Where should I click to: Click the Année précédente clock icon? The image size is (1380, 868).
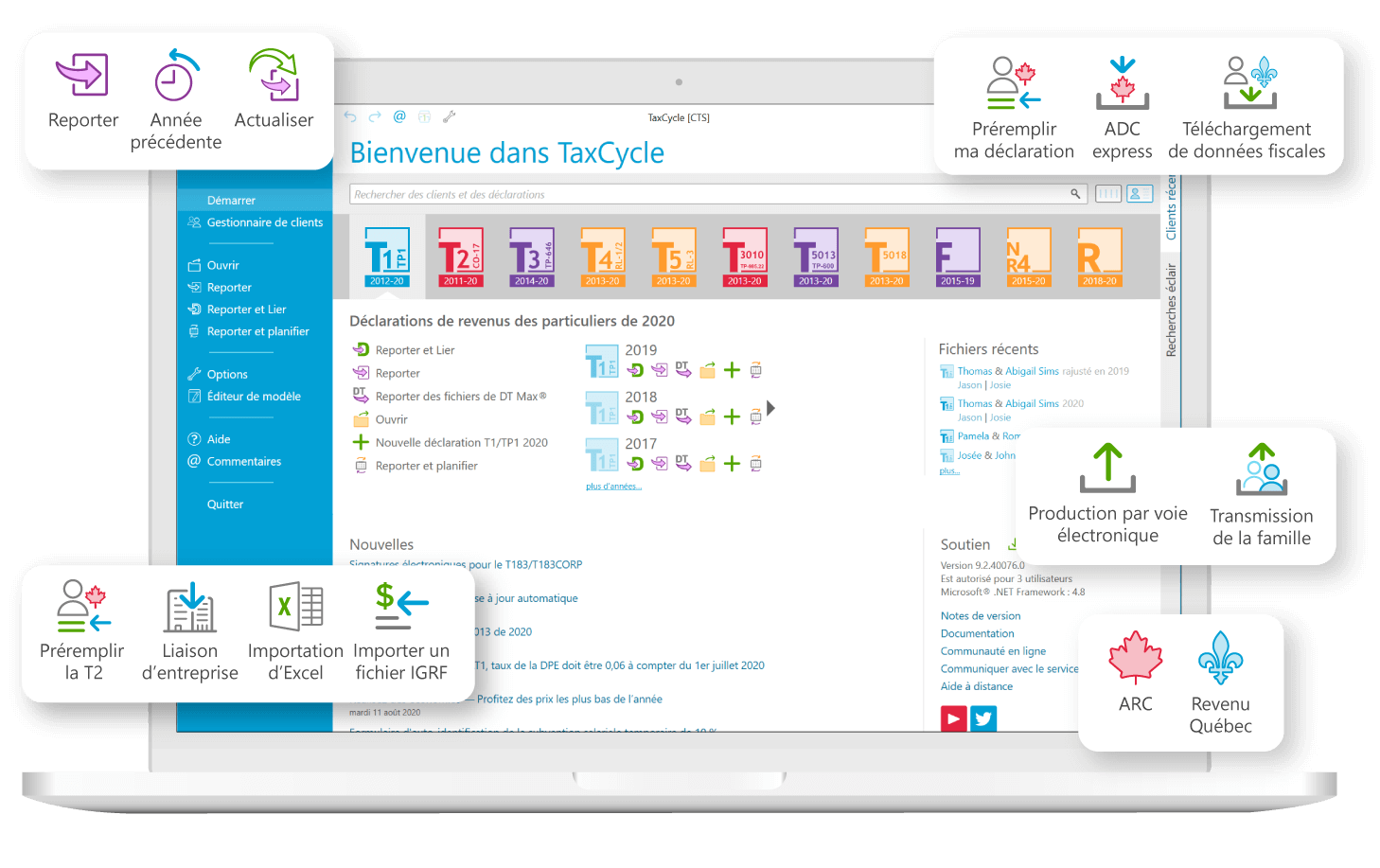click(x=176, y=76)
